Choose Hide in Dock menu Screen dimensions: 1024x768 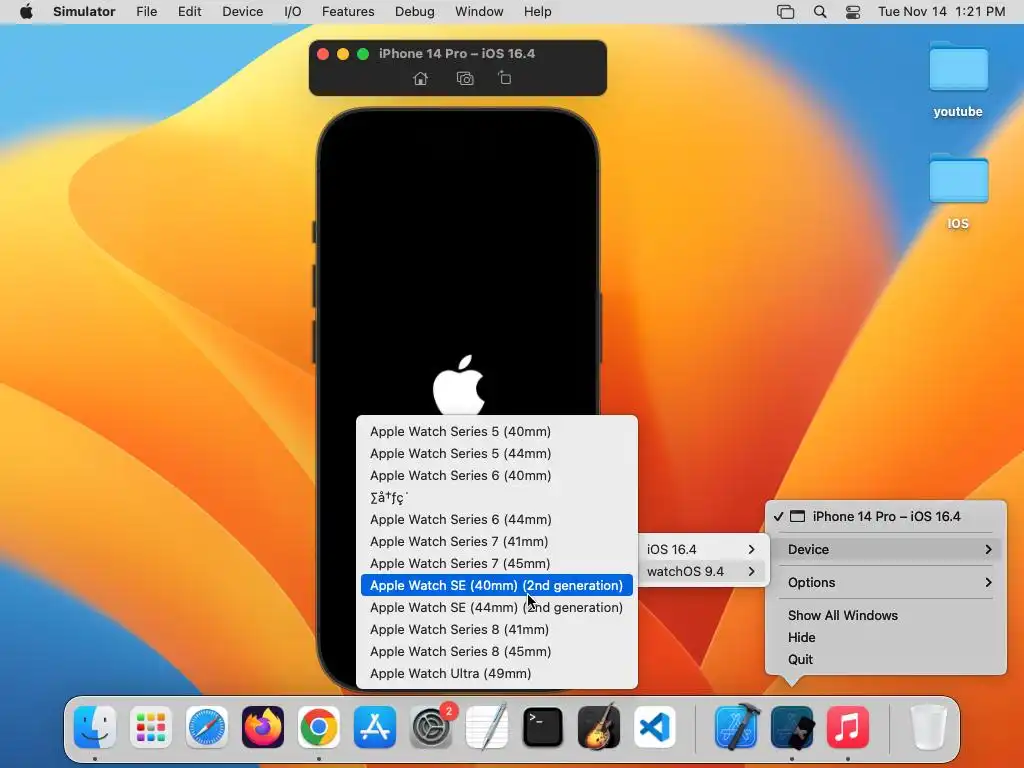886,637
